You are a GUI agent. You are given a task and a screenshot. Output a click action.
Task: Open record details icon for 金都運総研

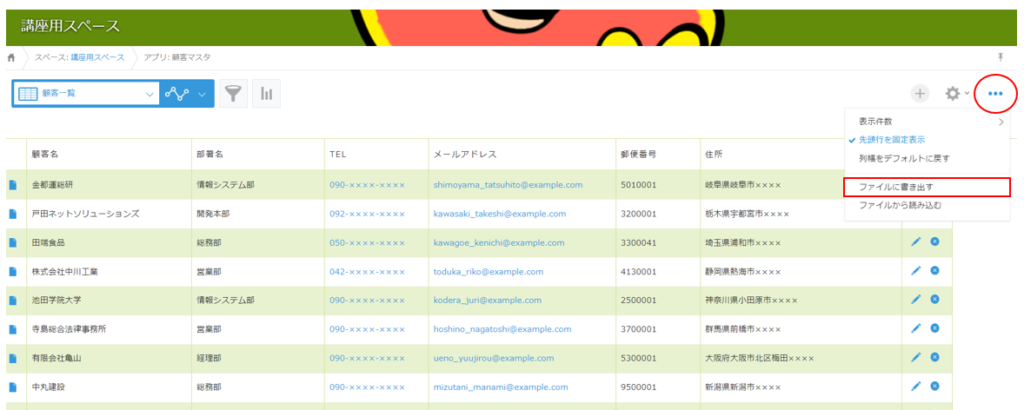point(13,185)
